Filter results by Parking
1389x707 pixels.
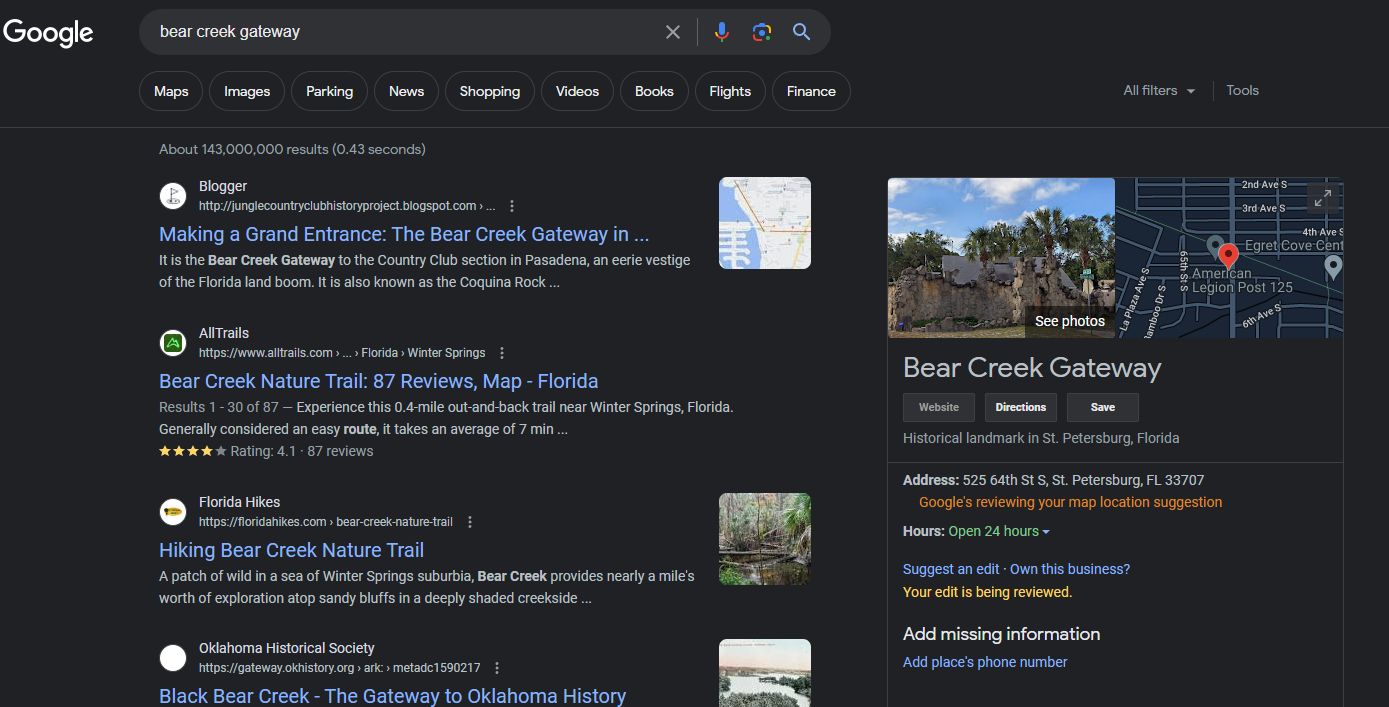click(329, 91)
